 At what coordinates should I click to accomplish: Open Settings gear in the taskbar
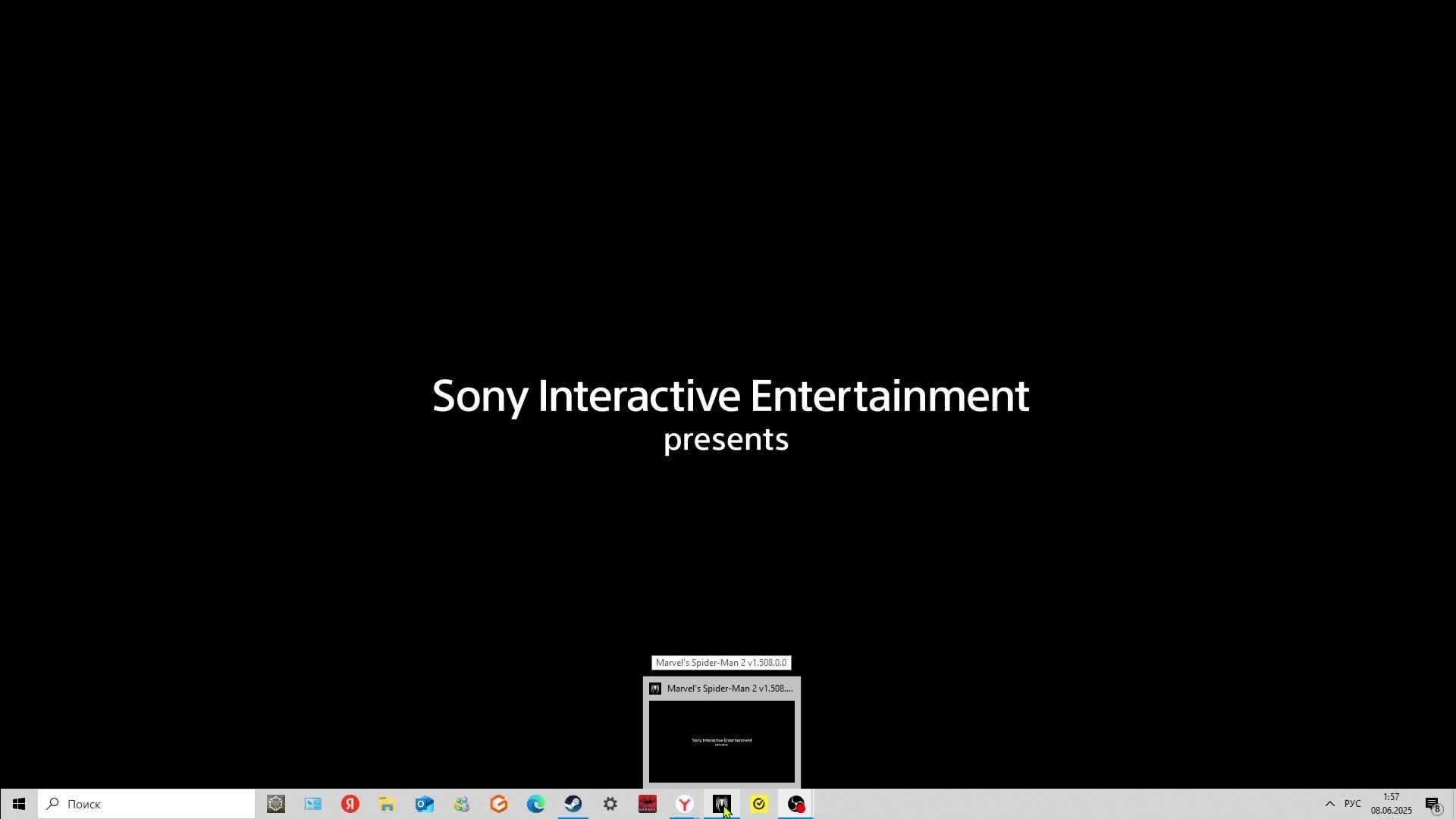(610, 804)
